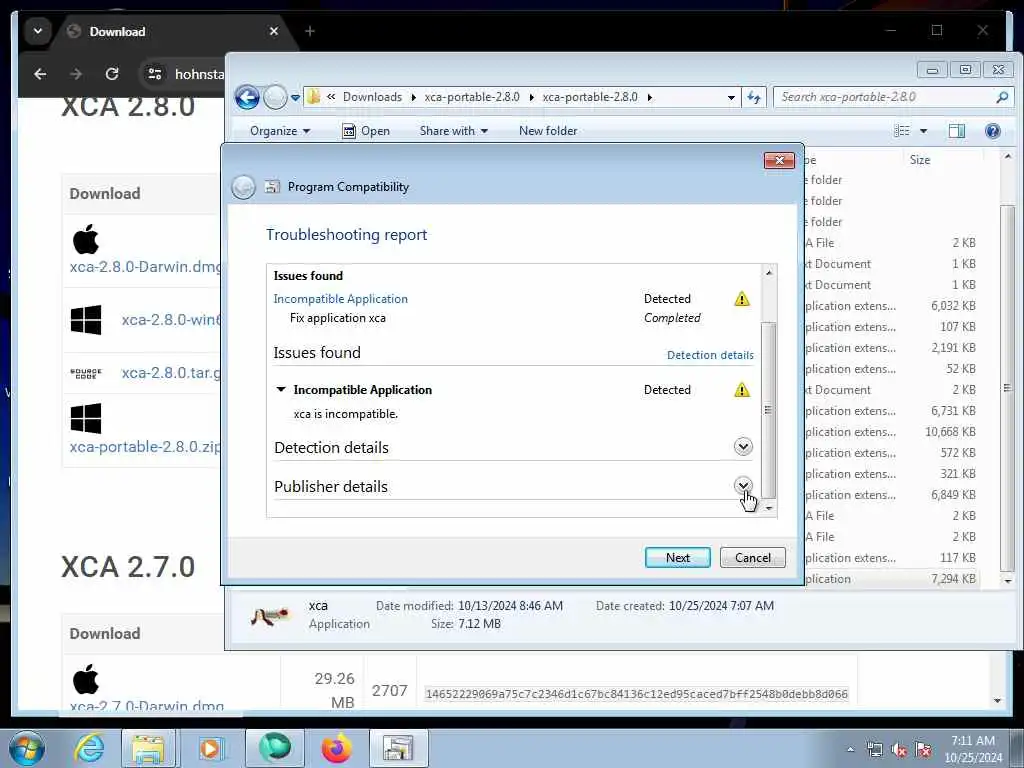Click the source code icon in browser
This screenshot has height=768, width=1024.
tap(86, 373)
